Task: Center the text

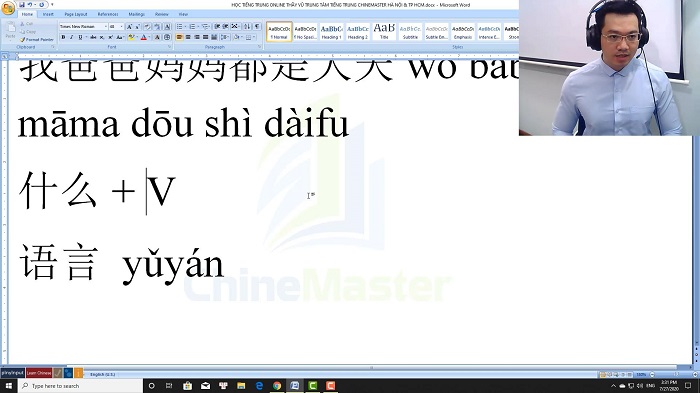Action: [x=188, y=37]
